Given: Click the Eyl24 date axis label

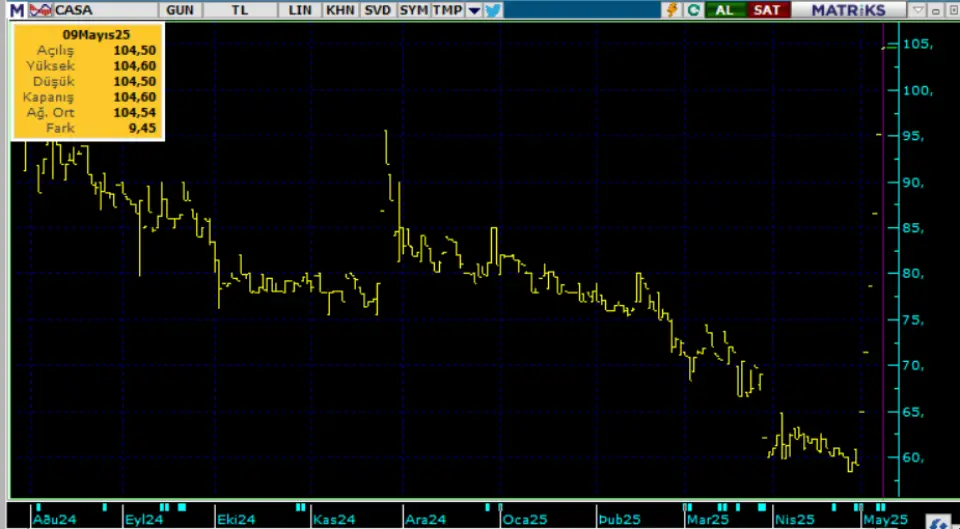Looking at the screenshot, I should tap(144, 520).
